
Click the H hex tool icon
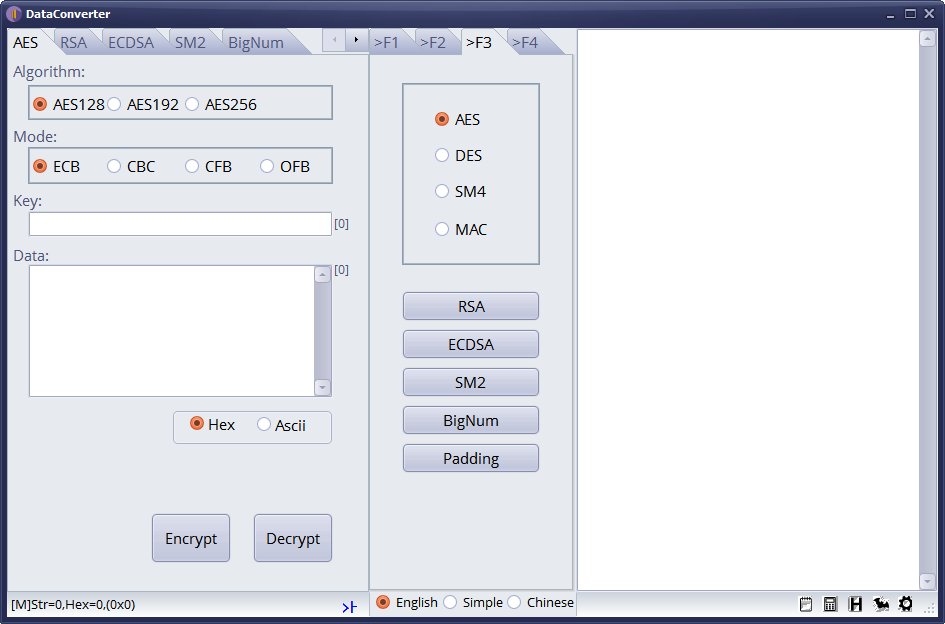click(x=856, y=604)
